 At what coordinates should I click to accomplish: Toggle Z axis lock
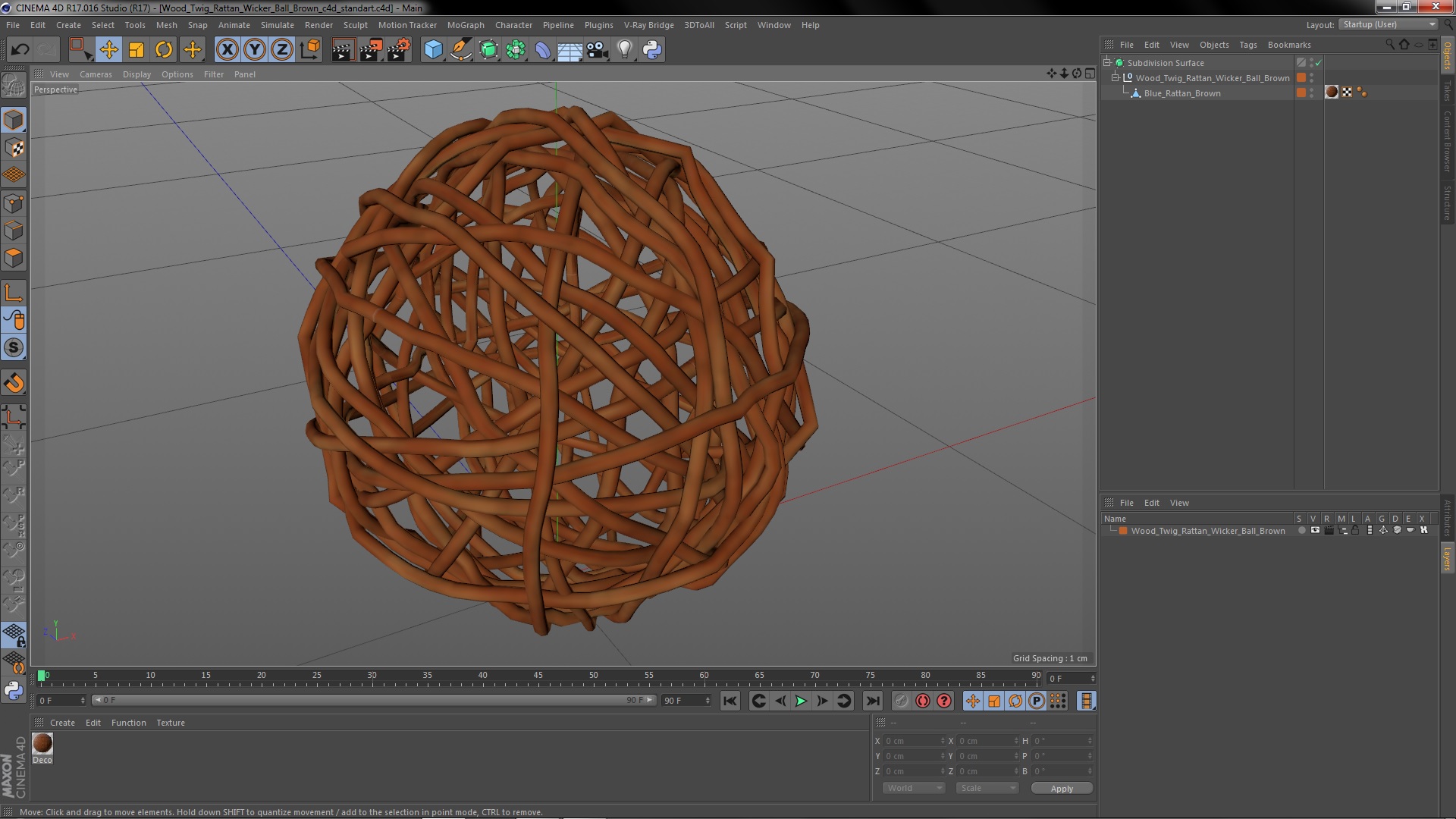[x=282, y=50]
